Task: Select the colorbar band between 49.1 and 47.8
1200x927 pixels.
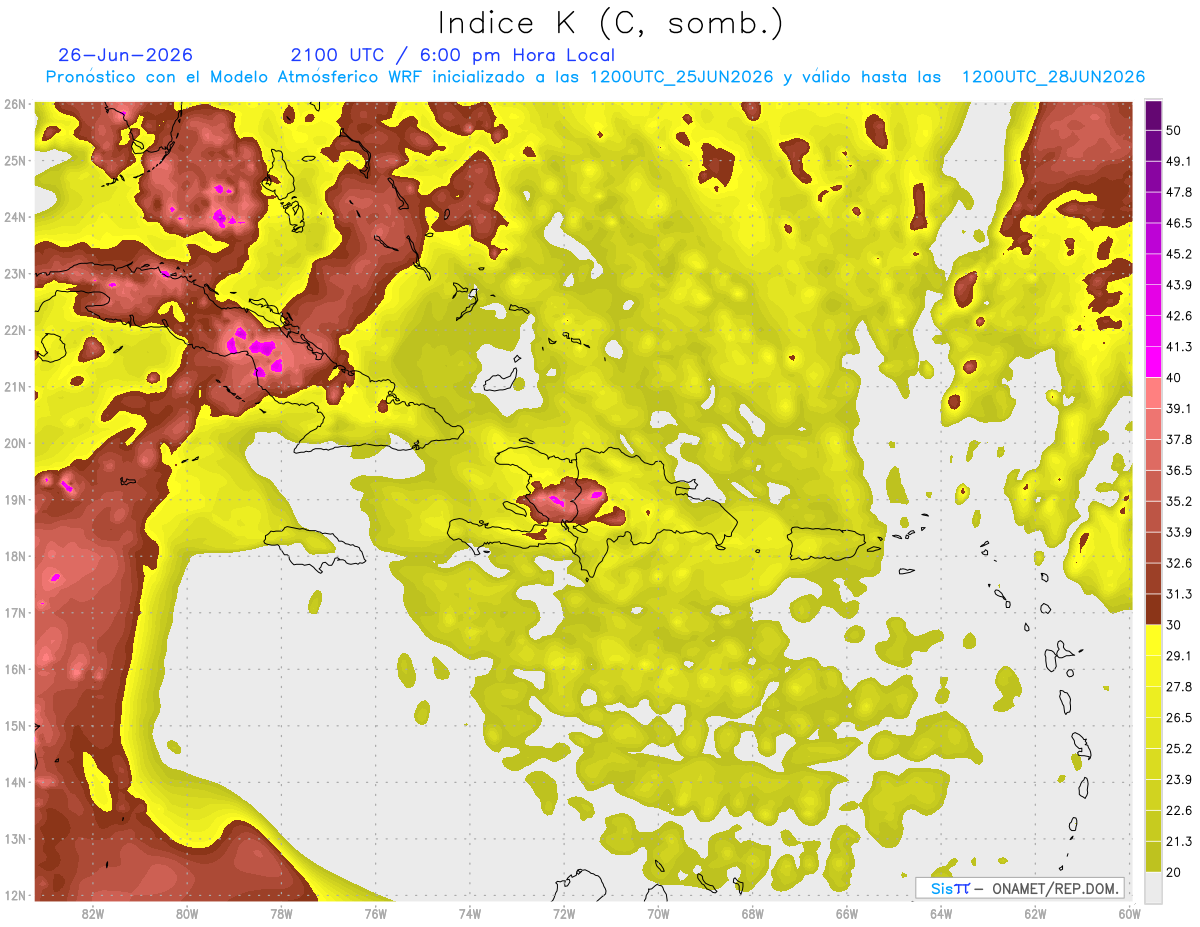Action: [1153, 176]
